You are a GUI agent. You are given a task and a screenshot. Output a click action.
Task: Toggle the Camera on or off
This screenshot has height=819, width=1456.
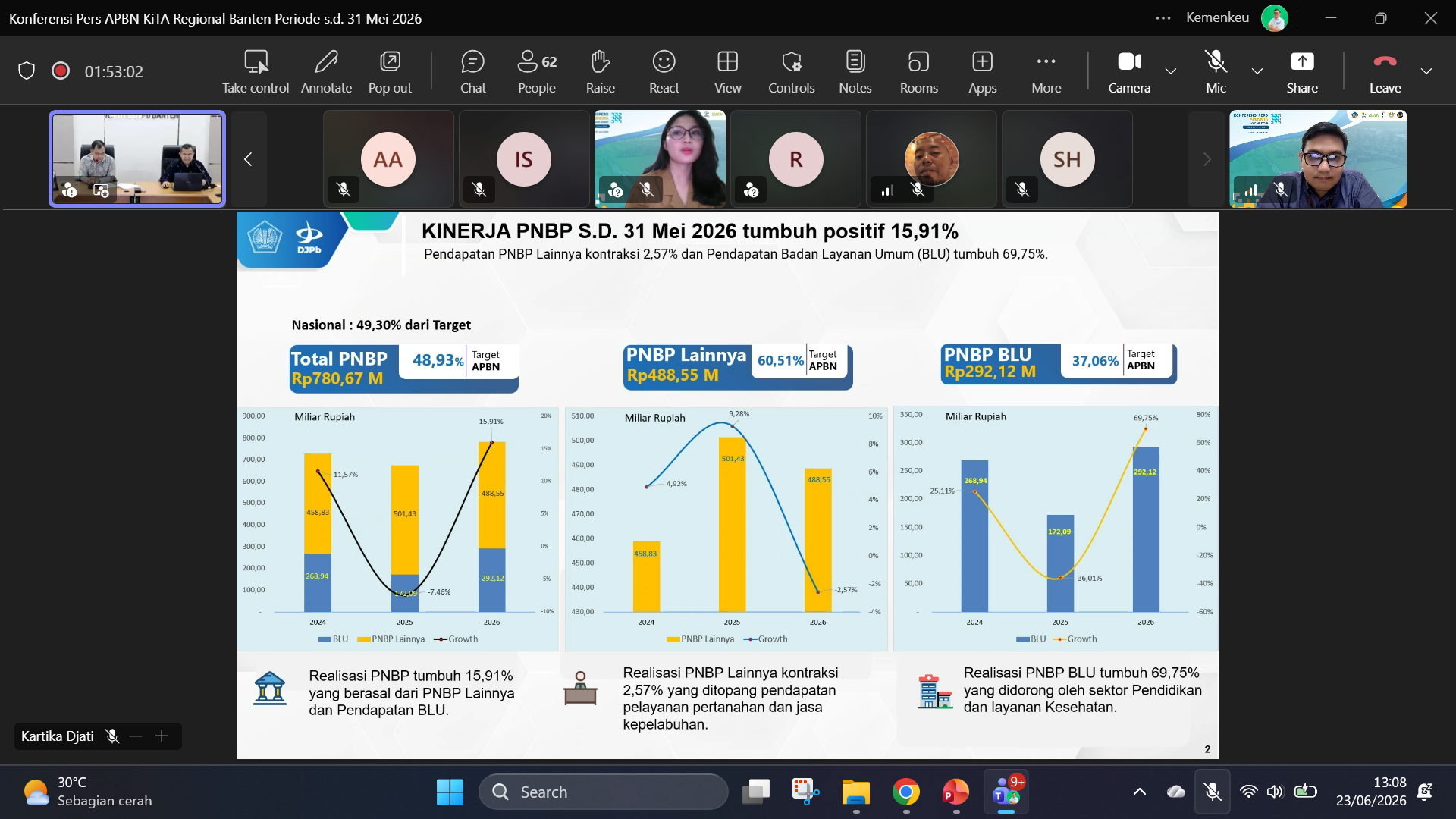pos(1129,72)
